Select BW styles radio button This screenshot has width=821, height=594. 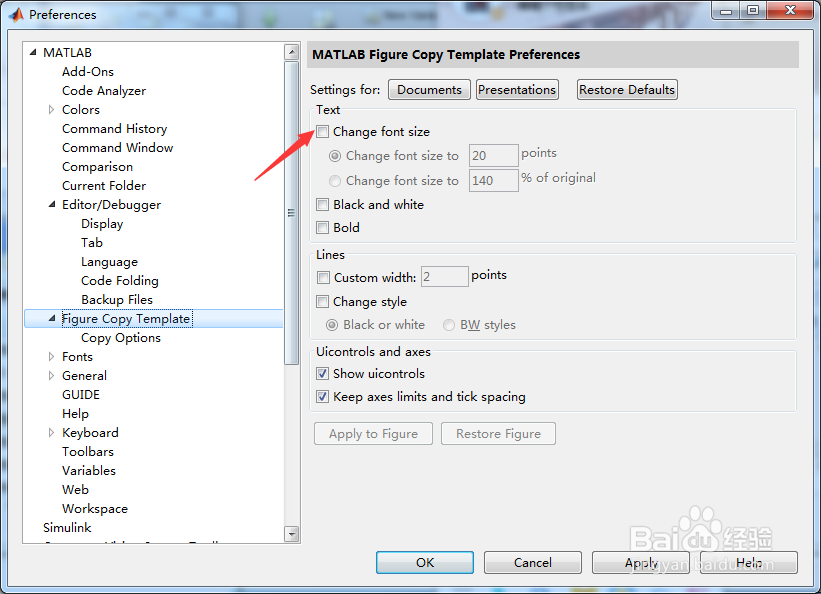click(449, 325)
